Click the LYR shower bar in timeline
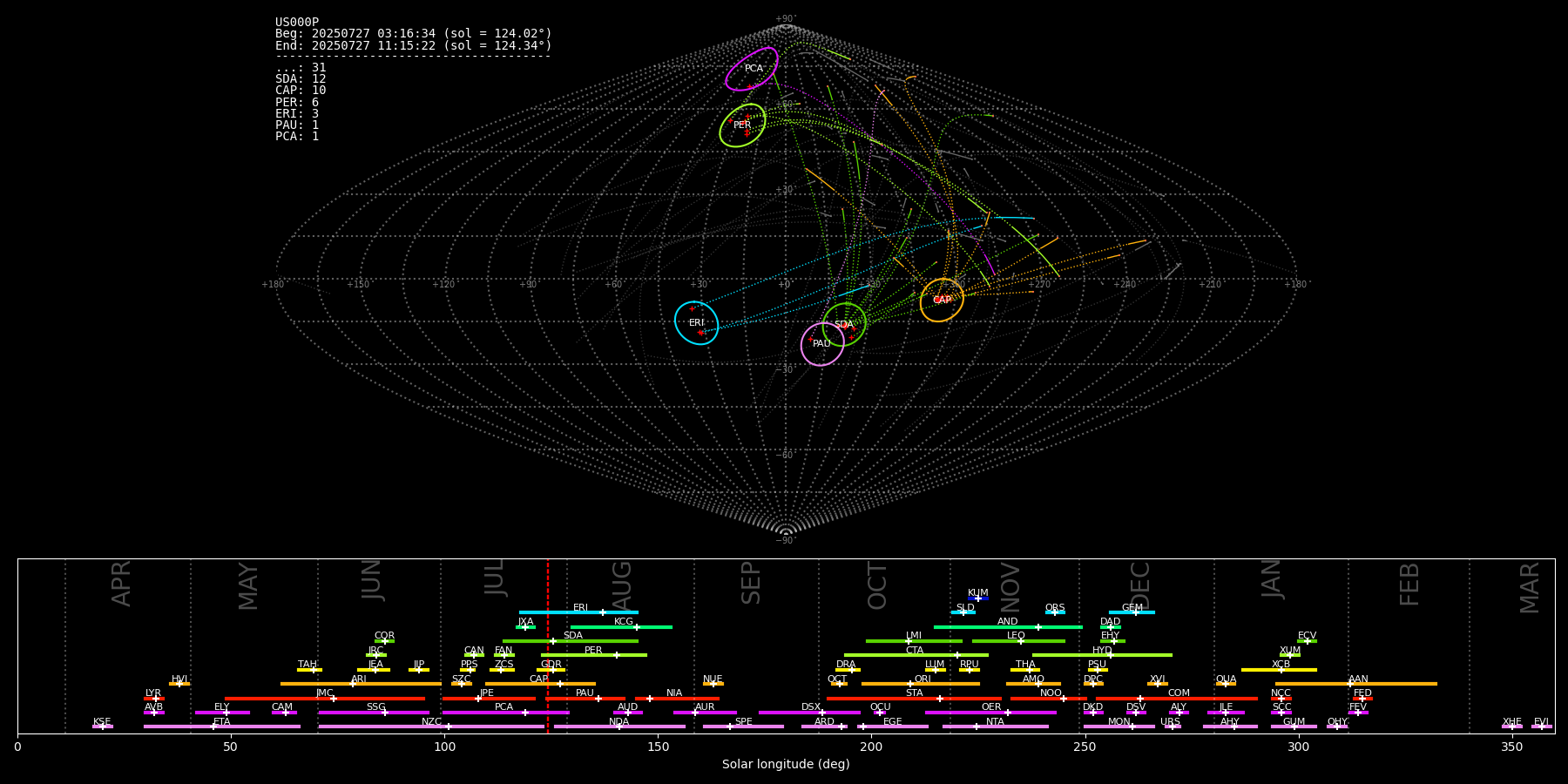 click(154, 698)
